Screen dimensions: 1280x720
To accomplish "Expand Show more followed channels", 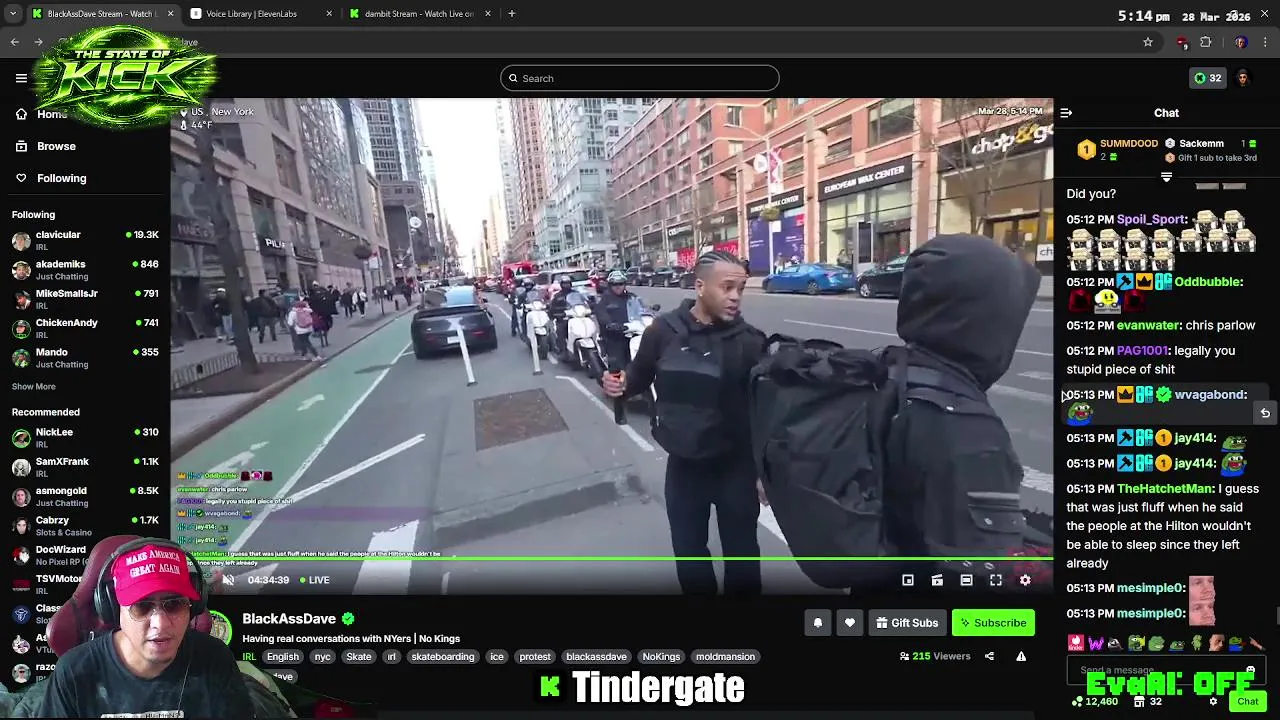I will [x=33, y=386].
